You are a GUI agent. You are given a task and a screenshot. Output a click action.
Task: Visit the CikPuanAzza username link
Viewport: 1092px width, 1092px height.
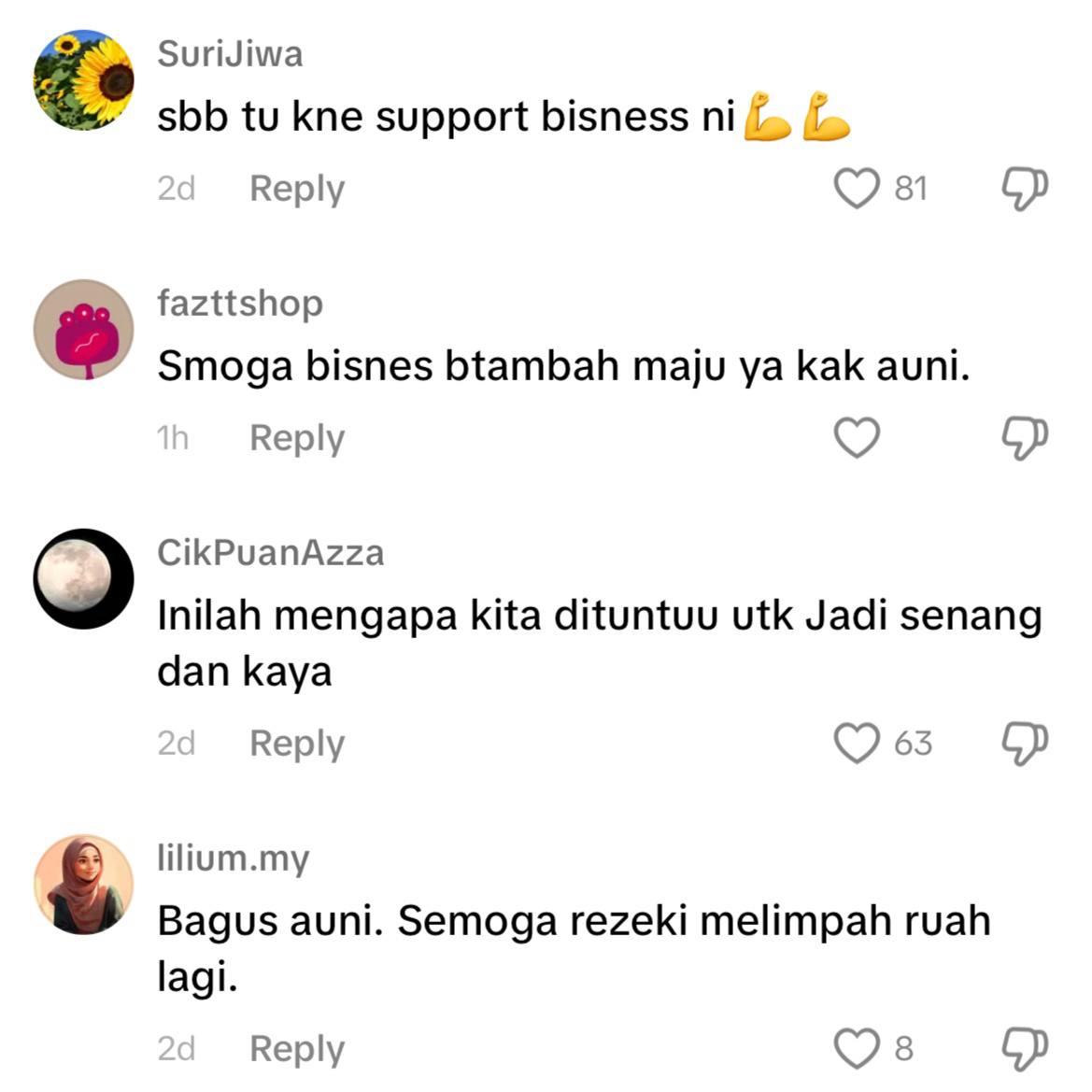click(271, 553)
